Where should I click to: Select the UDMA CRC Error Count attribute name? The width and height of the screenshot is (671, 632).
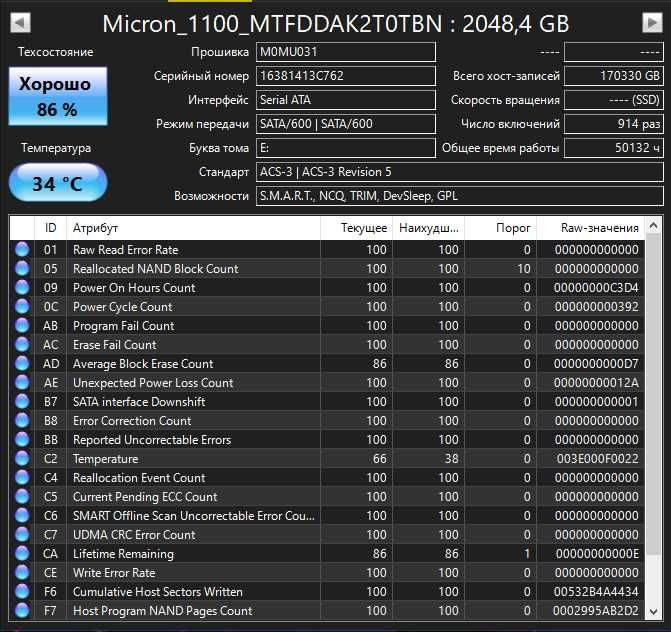point(134,534)
